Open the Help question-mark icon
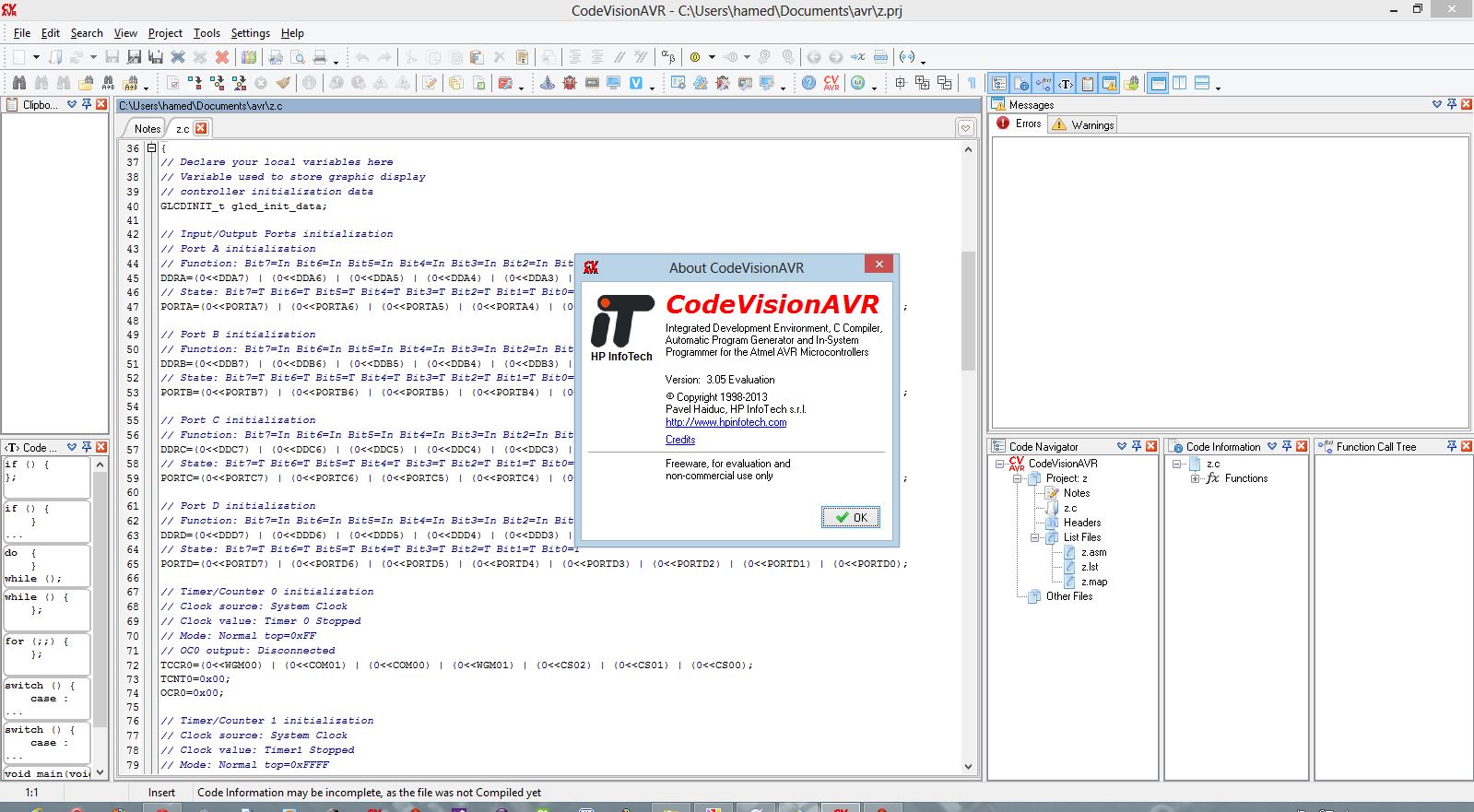1474x812 pixels. (x=808, y=83)
